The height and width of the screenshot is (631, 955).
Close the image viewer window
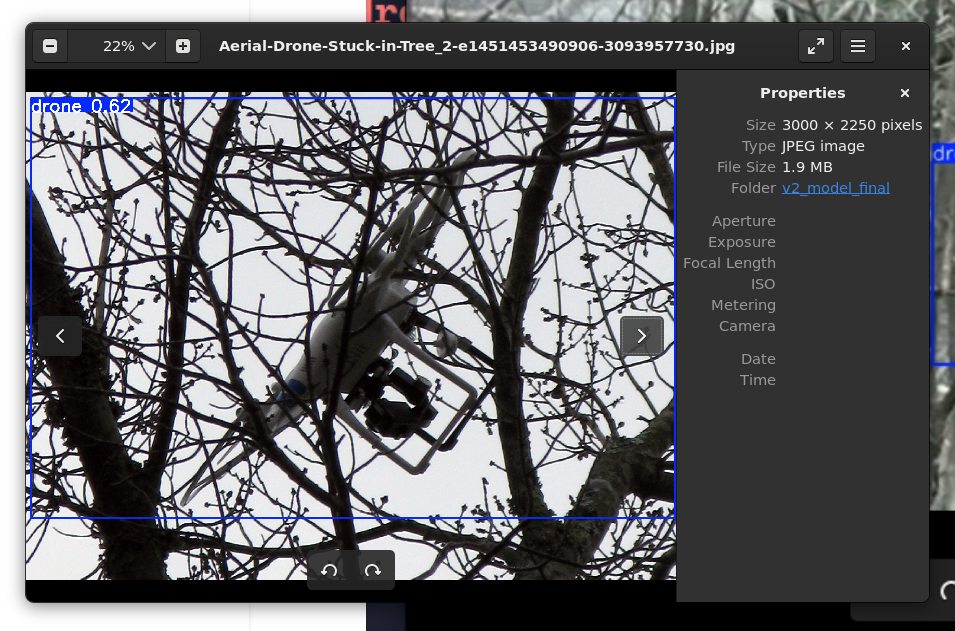click(x=905, y=46)
